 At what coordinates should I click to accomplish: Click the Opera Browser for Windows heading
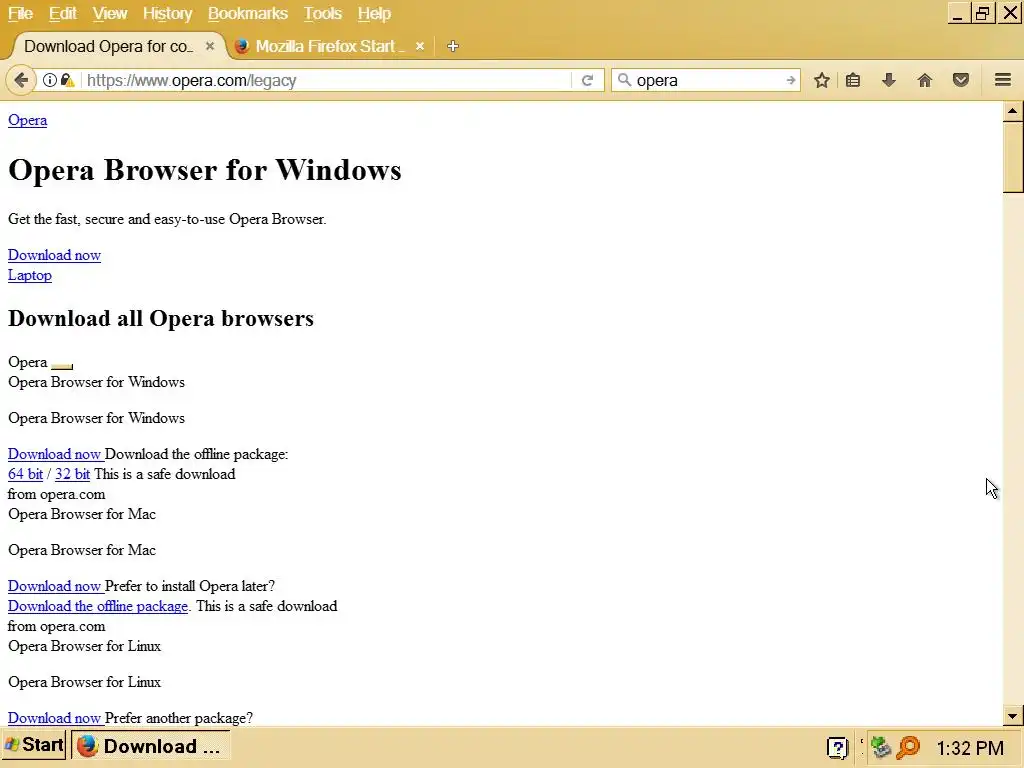click(204, 170)
